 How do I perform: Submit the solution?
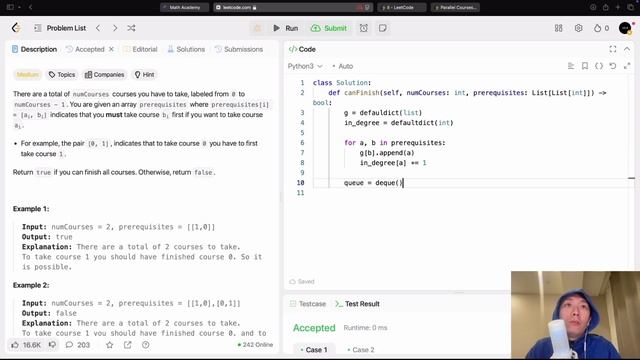(329, 28)
